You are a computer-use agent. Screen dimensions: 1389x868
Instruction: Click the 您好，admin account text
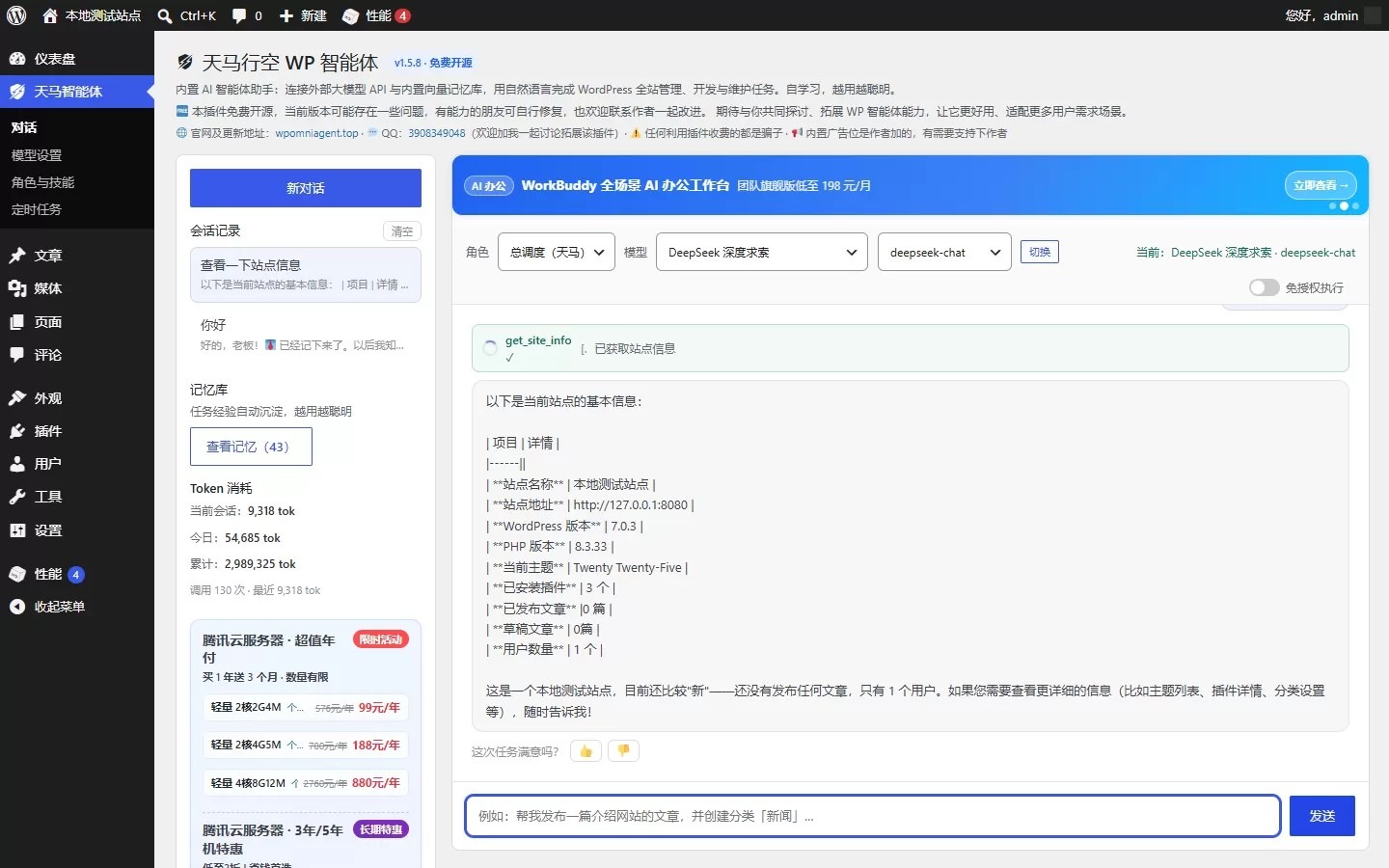pyautogui.click(x=1321, y=15)
